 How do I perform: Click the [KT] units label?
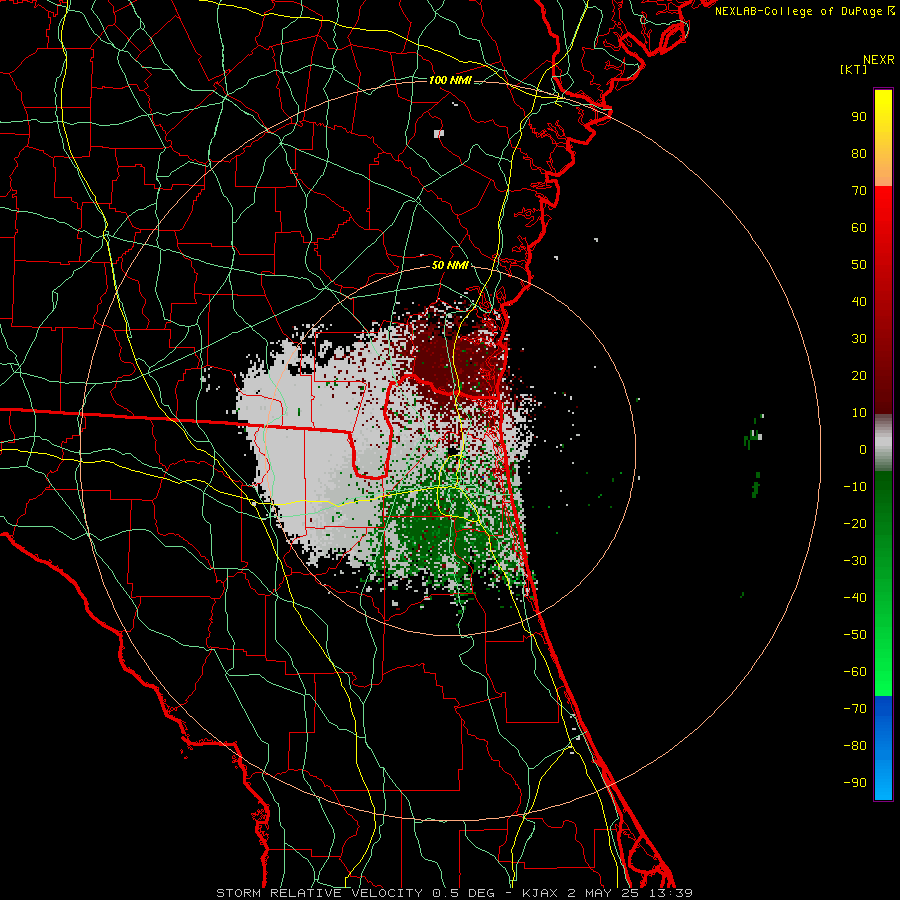click(x=853, y=69)
